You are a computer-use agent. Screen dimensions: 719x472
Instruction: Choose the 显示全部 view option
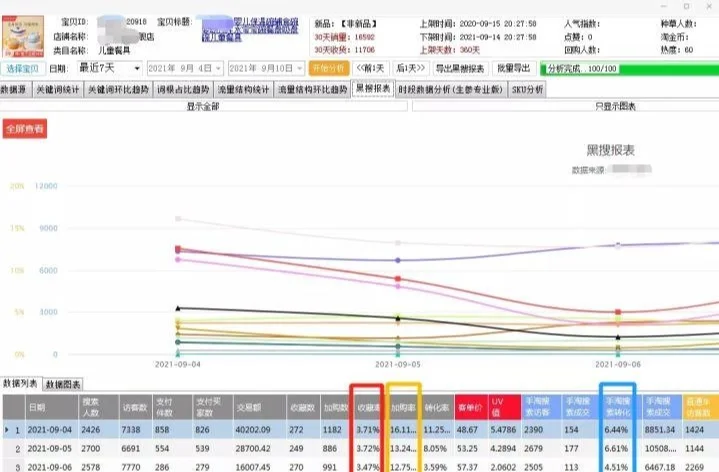click(x=203, y=106)
